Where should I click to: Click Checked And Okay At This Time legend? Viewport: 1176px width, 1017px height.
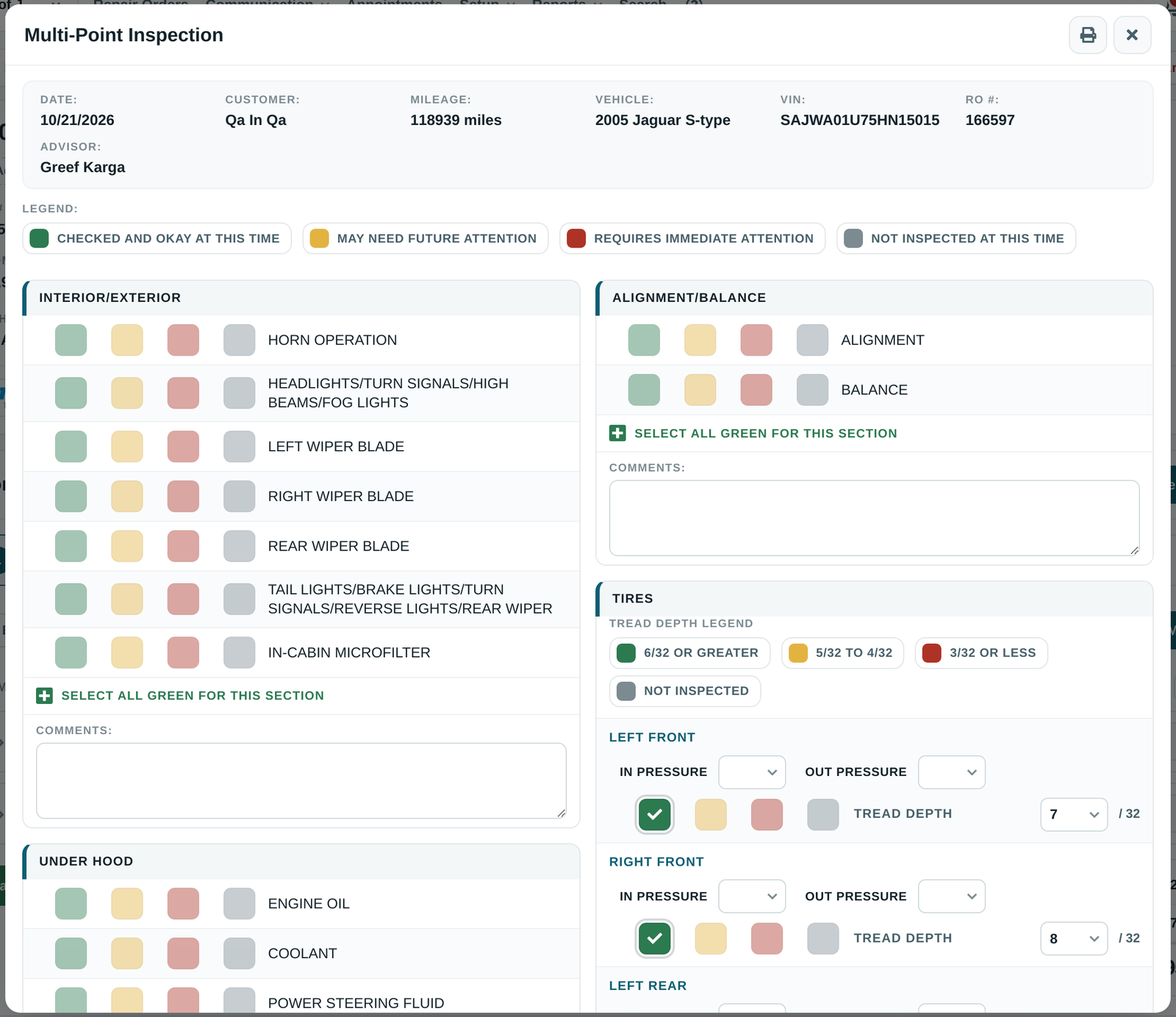point(157,239)
